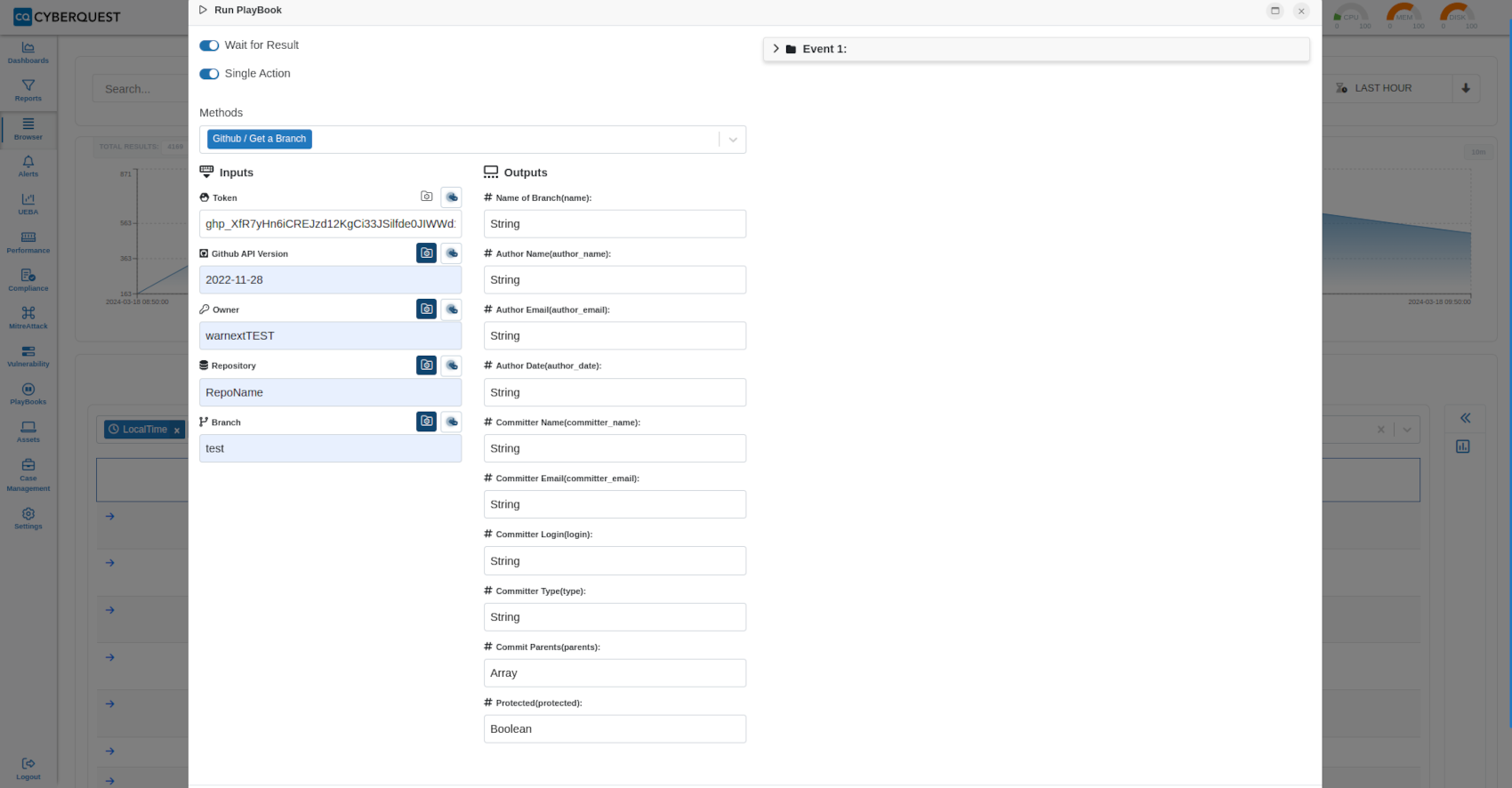Screen dimensions: 1512x788
Task: Click the cloud icon for Github API Version
Action: tap(452, 253)
